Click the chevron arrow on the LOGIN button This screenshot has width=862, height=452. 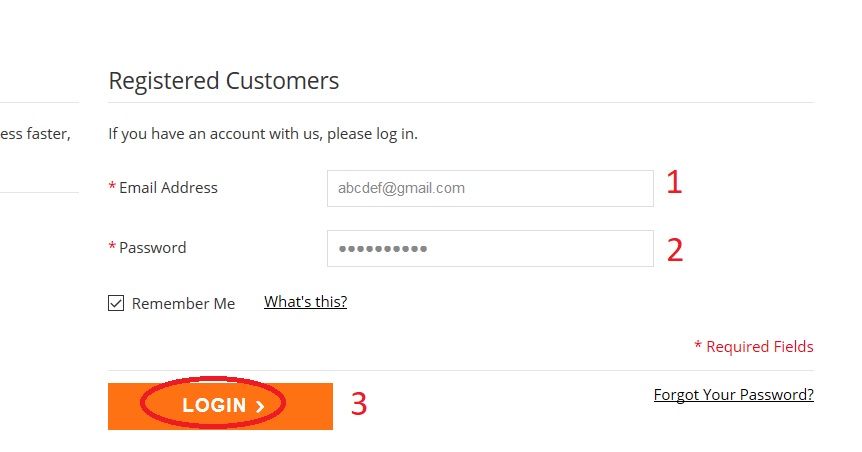[x=260, y=406]
